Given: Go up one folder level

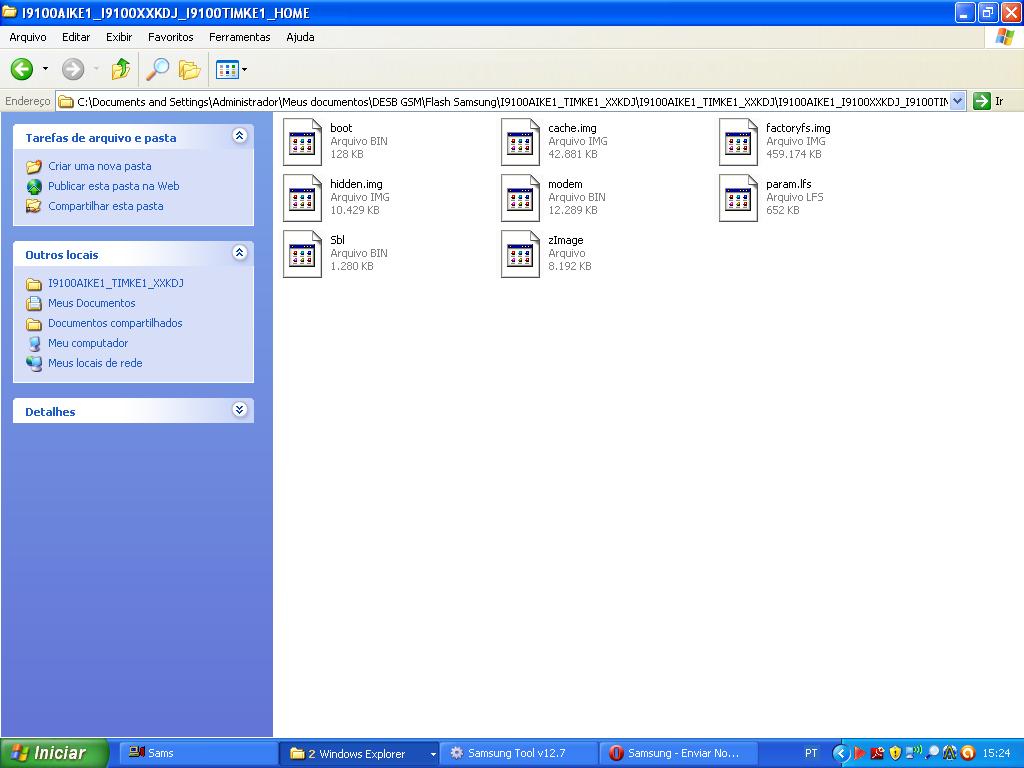Looking at the screenshot, I should pos(120,69).
